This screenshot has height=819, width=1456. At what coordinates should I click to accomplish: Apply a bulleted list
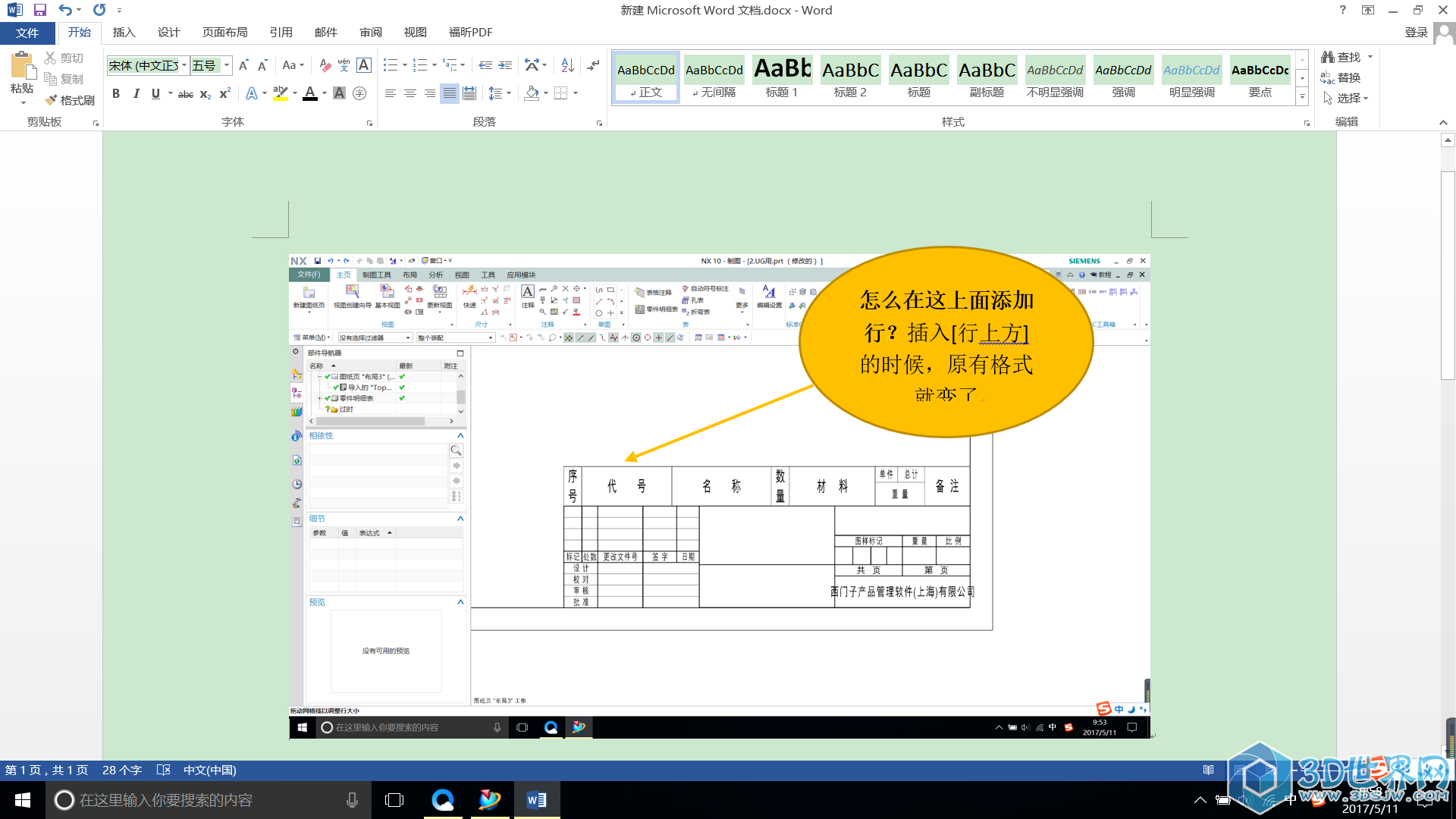click(391, 65)
